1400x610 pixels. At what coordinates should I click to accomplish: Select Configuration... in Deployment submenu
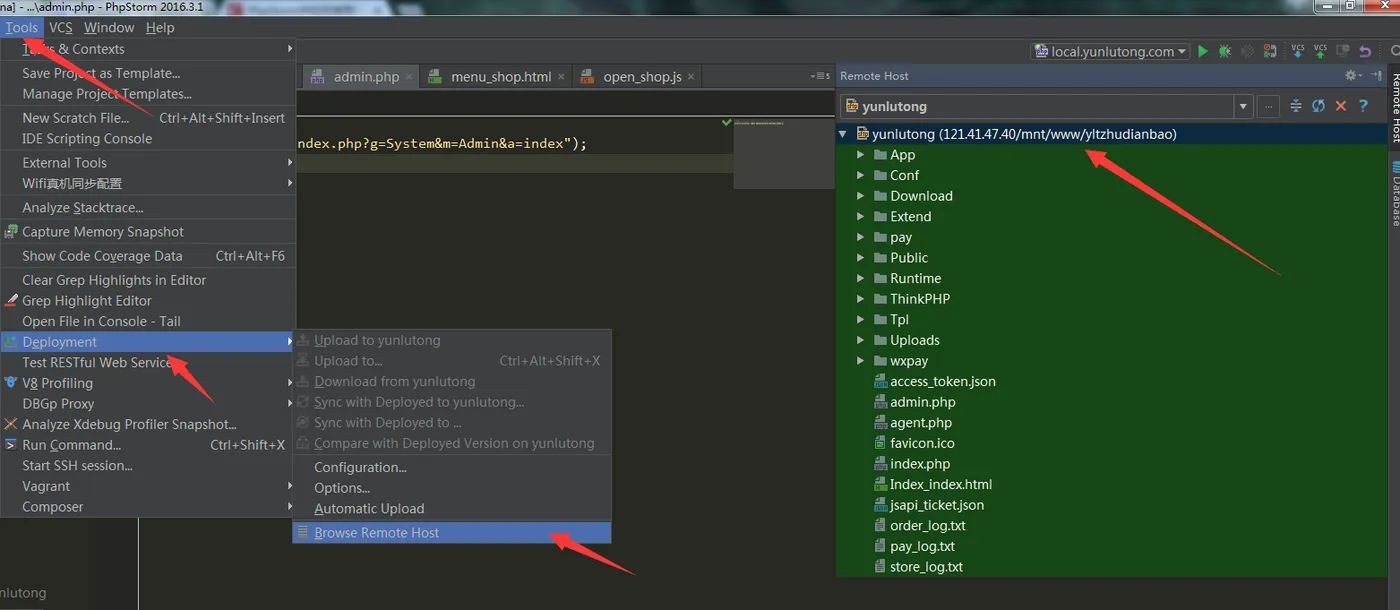452,467
